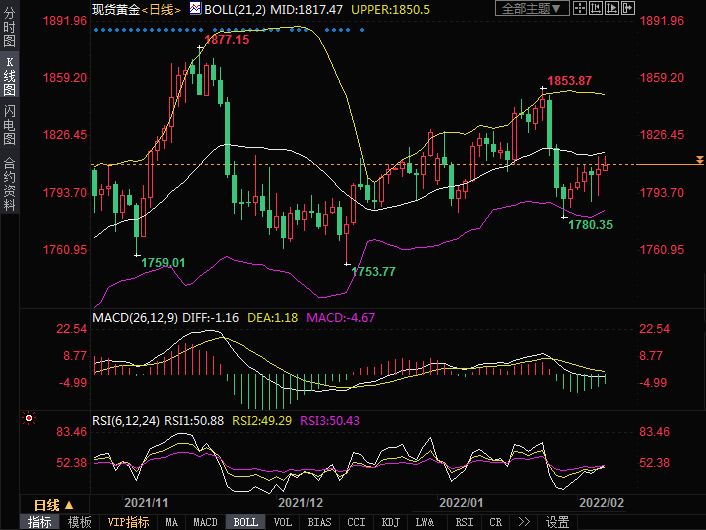Image resolution: width=706 pixels, height=530 pixels.
Task: Select the K线图 side tab
Action: click(x=9, y=79)
